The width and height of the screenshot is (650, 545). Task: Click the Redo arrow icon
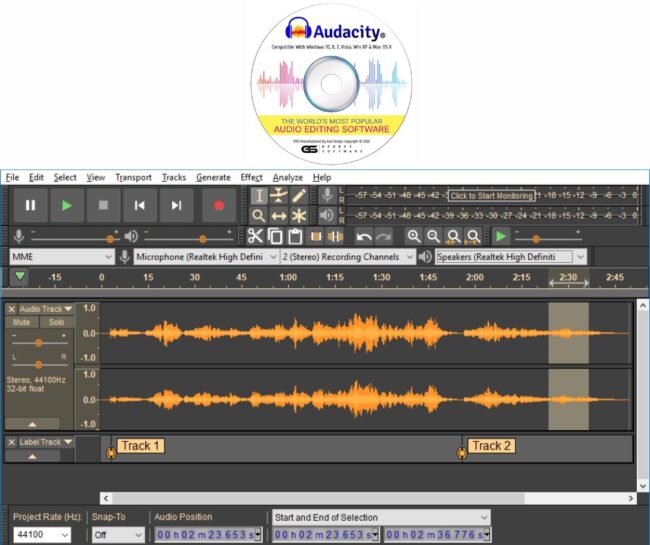click(384, 237)
